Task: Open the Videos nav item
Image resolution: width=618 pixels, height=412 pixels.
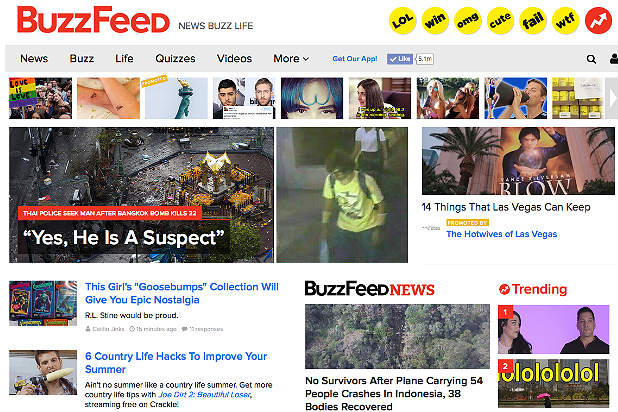Action: pyautogui.click(x=234, y=58)
